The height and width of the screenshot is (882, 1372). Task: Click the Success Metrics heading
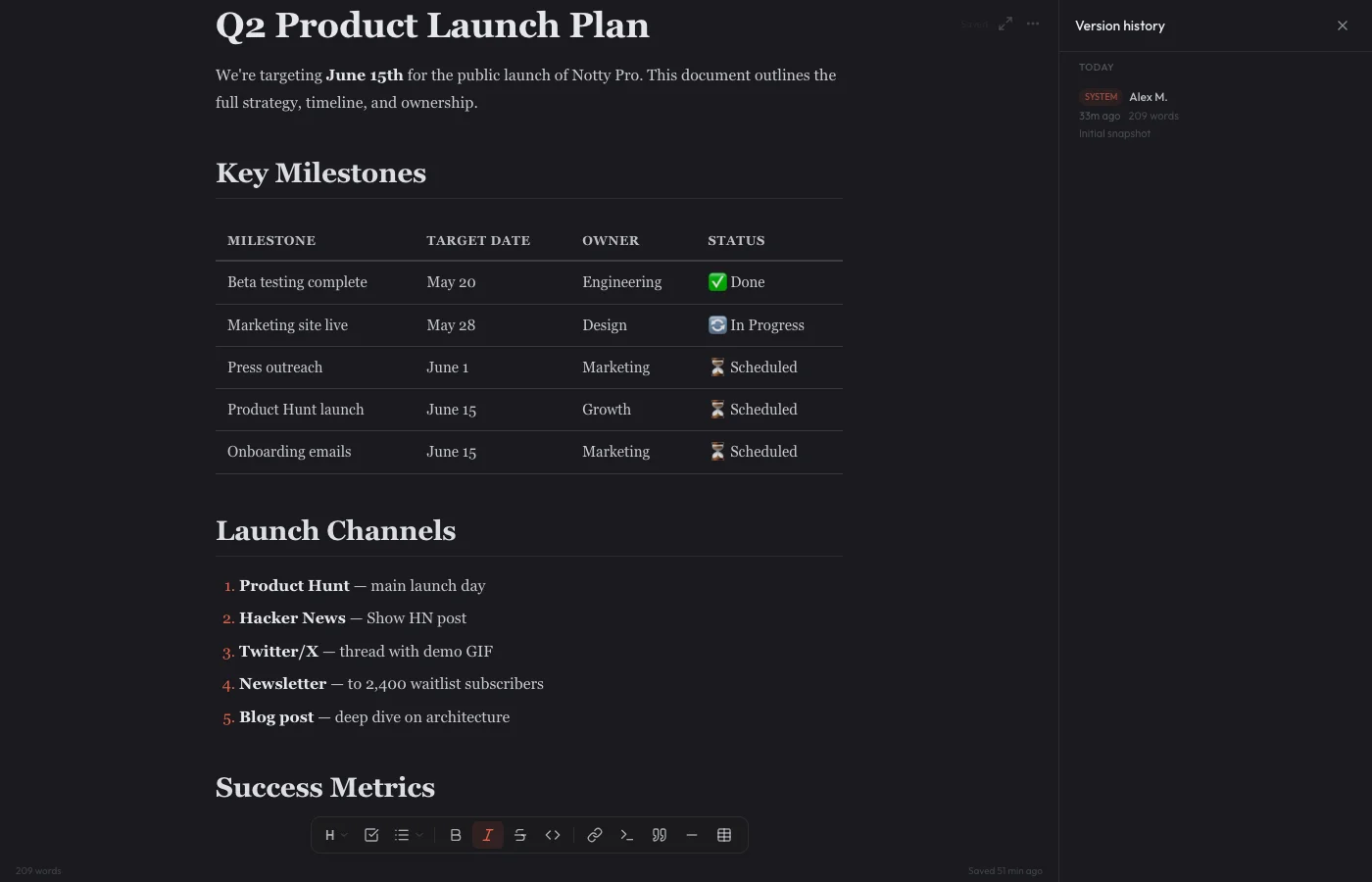[325, 788]
